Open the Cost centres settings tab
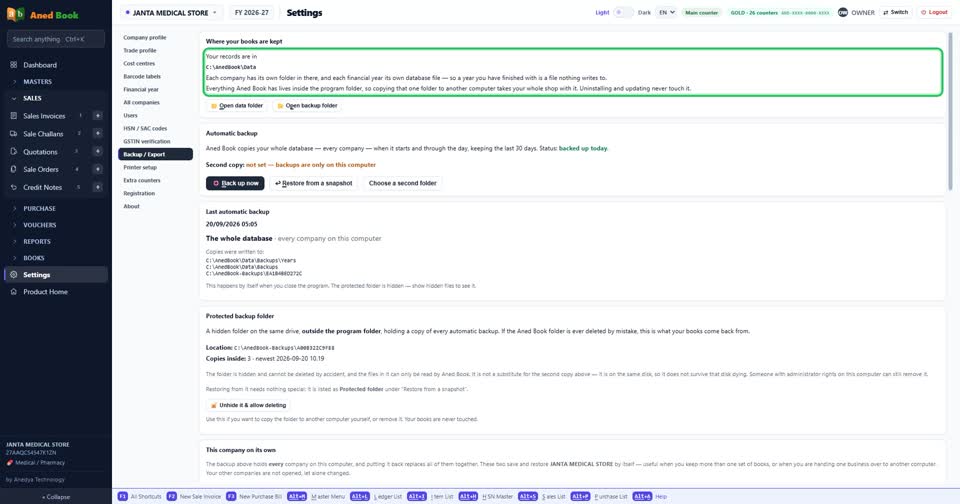This screenshot has height=504, width=960. pyautogui.click(x=155, y=63)
